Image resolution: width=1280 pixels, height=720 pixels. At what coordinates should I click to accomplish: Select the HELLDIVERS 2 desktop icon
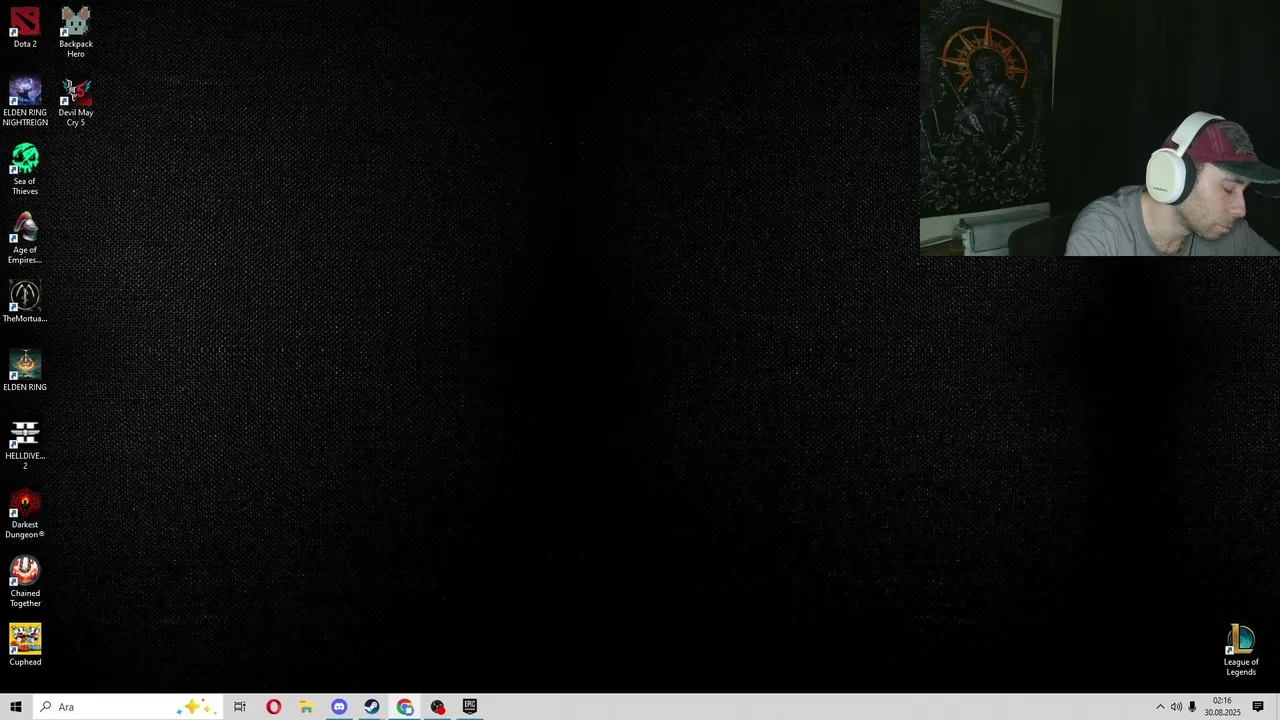[x=25, y=444]
